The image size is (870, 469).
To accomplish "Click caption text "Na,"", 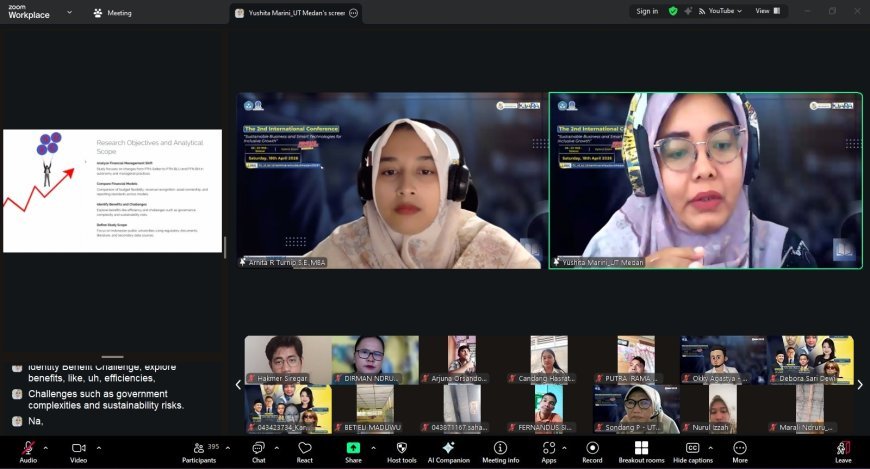I will (36, 421).
